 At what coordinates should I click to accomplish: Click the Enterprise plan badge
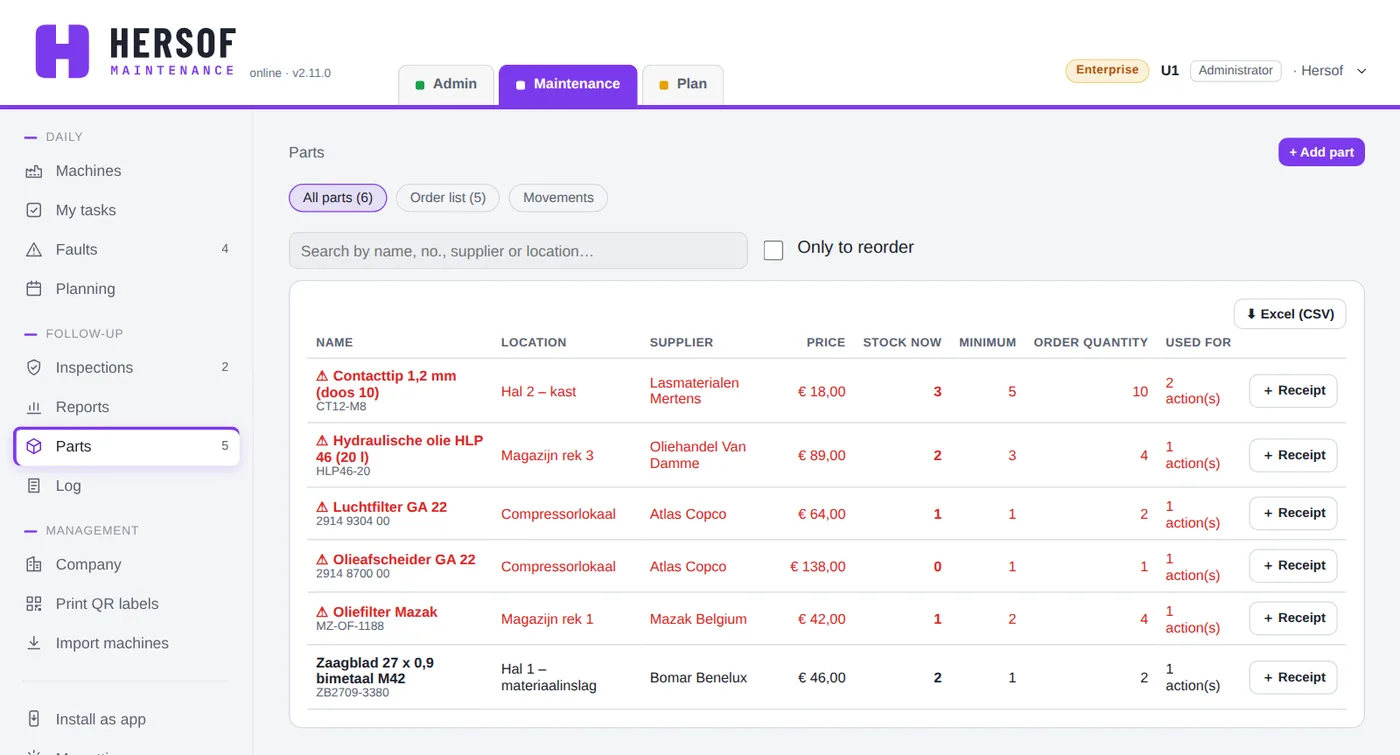click(1107, 70)
